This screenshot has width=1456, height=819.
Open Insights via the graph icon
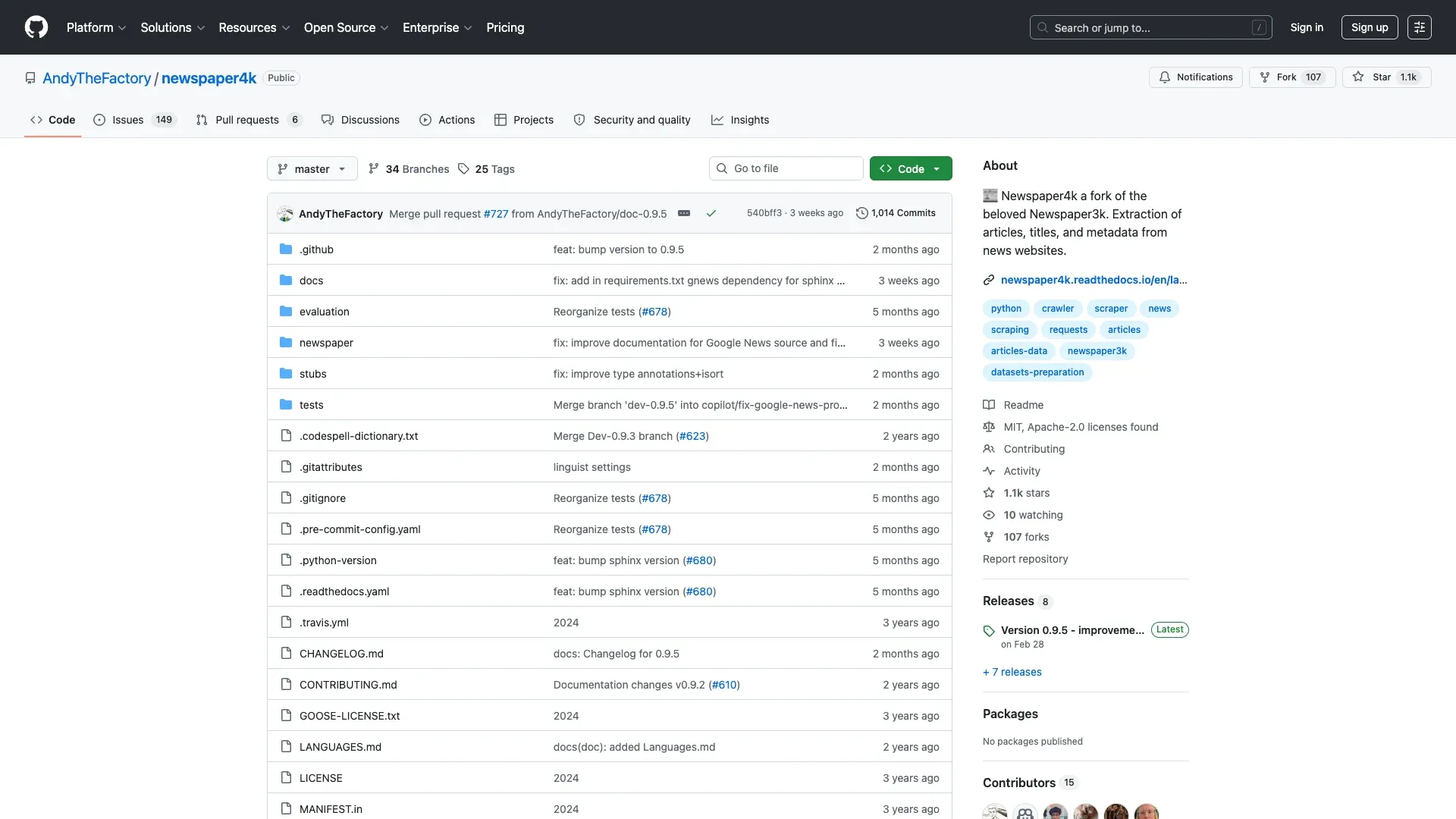point(717,120)
